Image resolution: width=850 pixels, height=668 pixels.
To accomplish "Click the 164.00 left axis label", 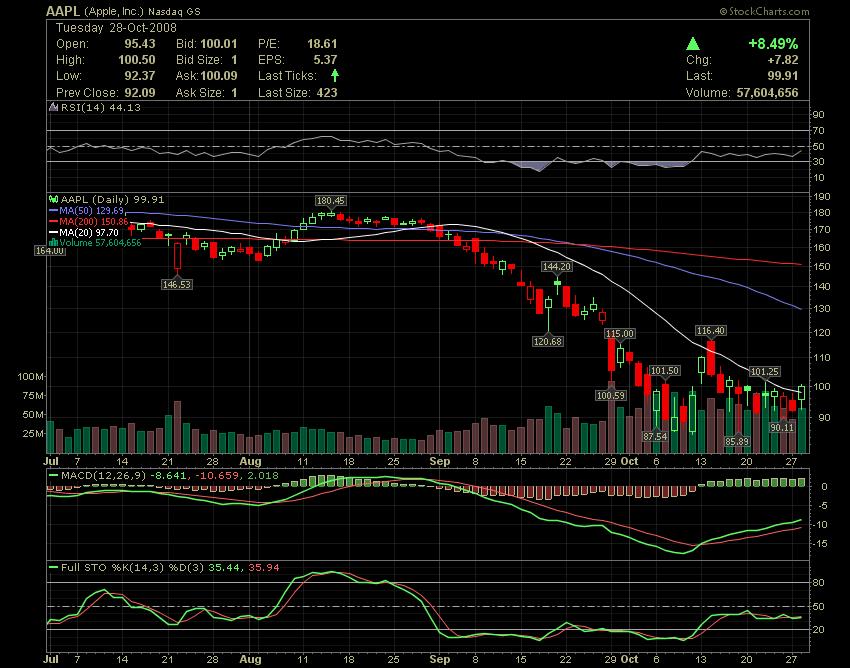I will pos(50,250).
